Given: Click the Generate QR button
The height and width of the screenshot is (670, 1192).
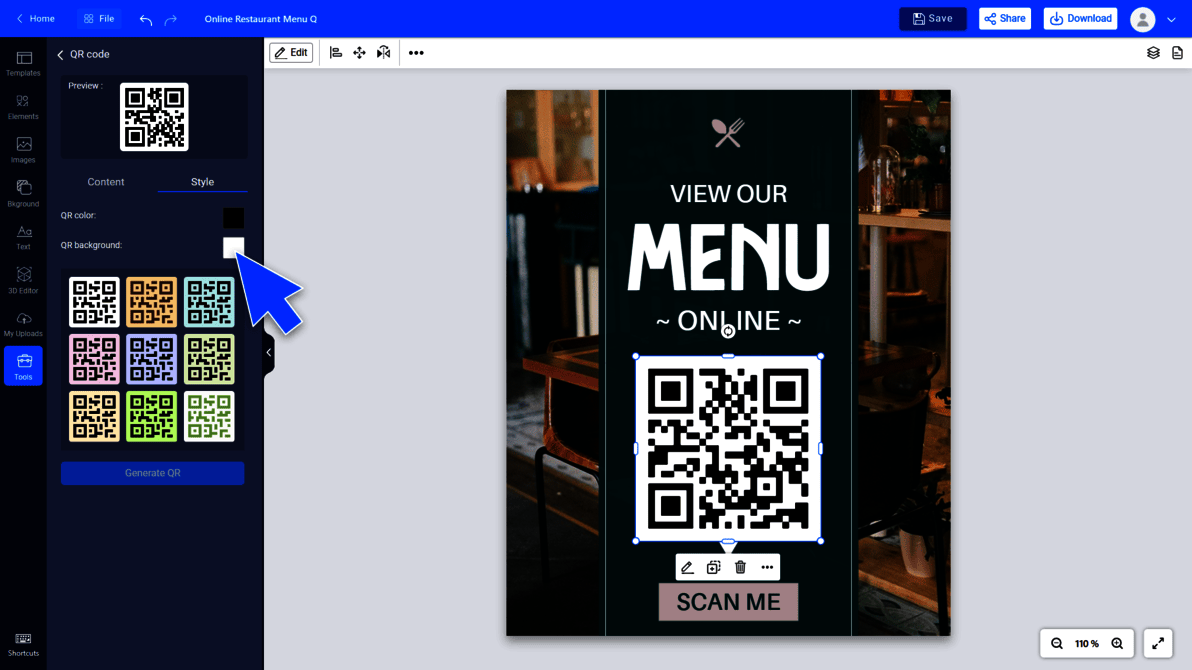Looking at the screenshot, I should [152, 472].
